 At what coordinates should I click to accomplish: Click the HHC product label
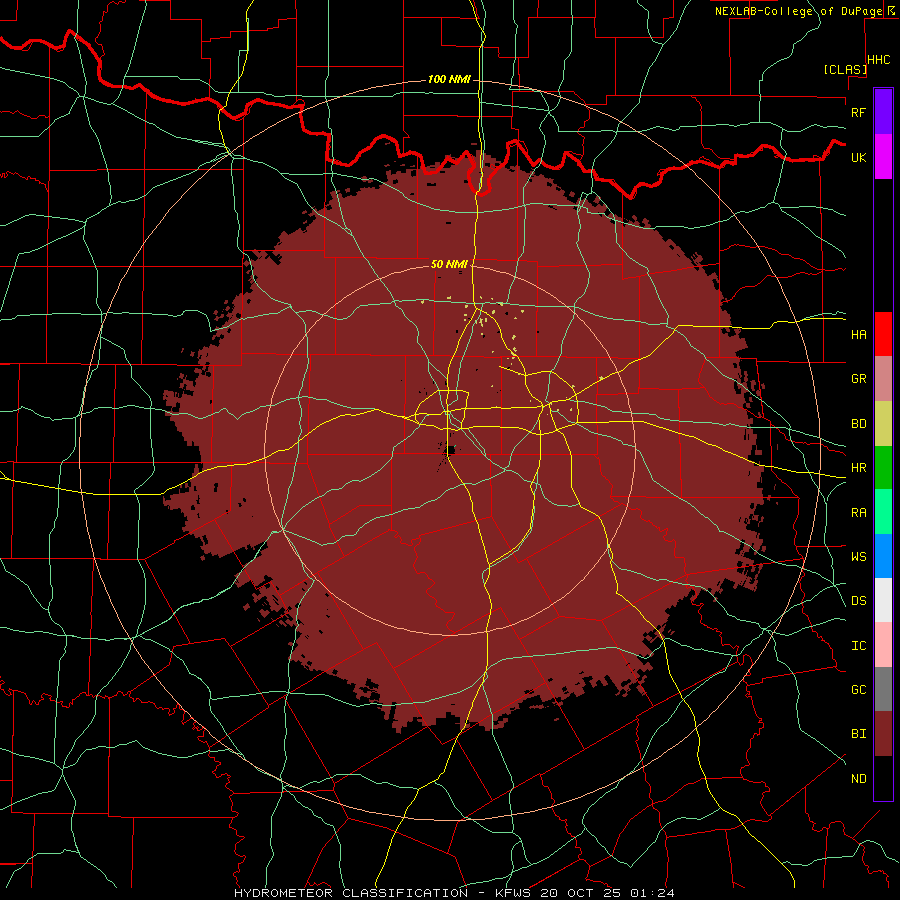click(x=879, y=60)
